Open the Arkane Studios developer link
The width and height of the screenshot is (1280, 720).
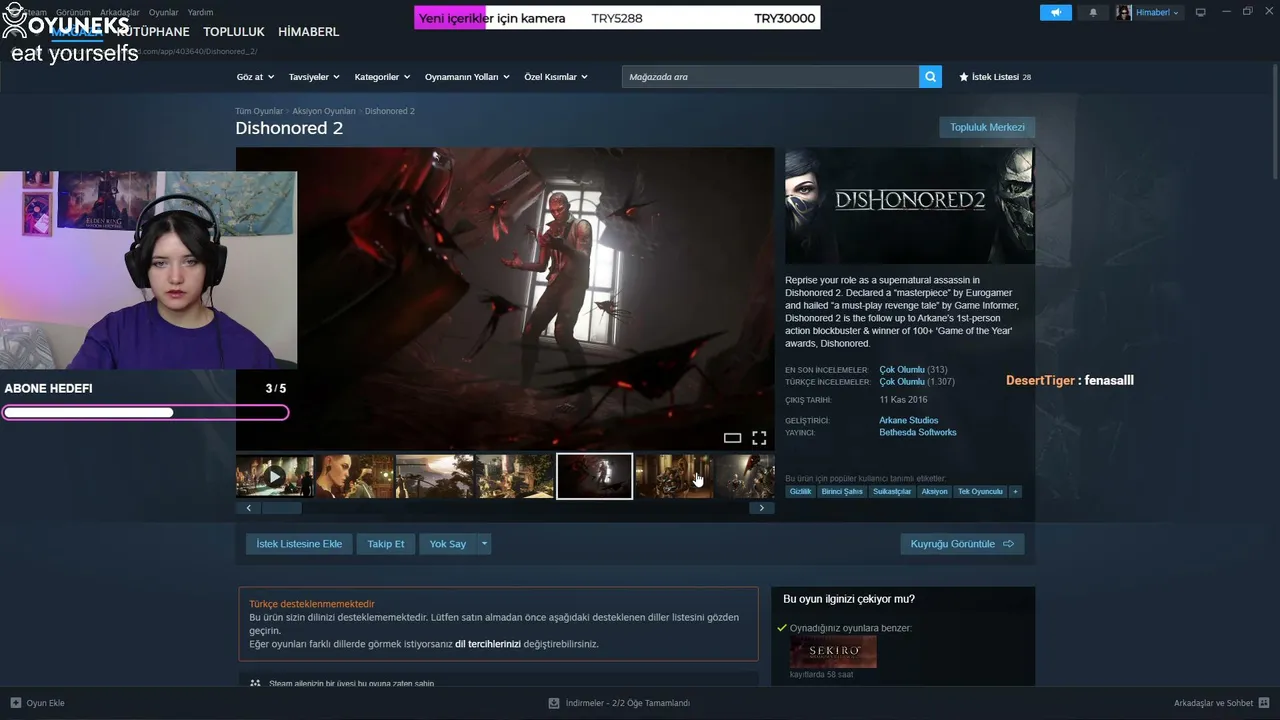[908, 421]
